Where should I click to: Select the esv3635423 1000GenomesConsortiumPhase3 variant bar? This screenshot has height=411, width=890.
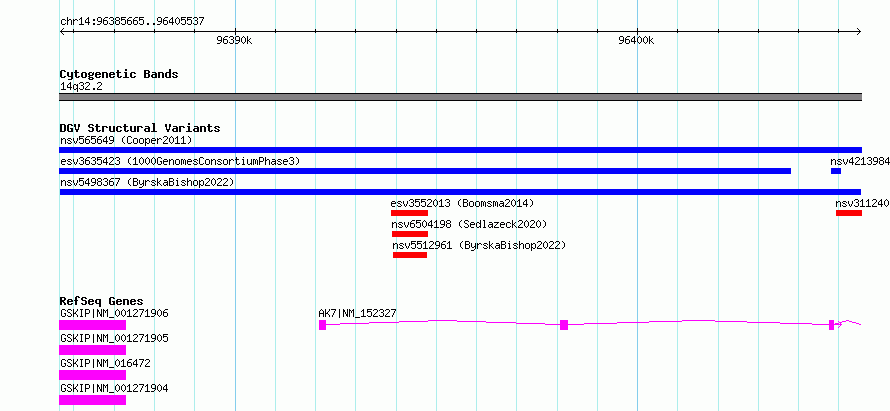coord(425,171)
